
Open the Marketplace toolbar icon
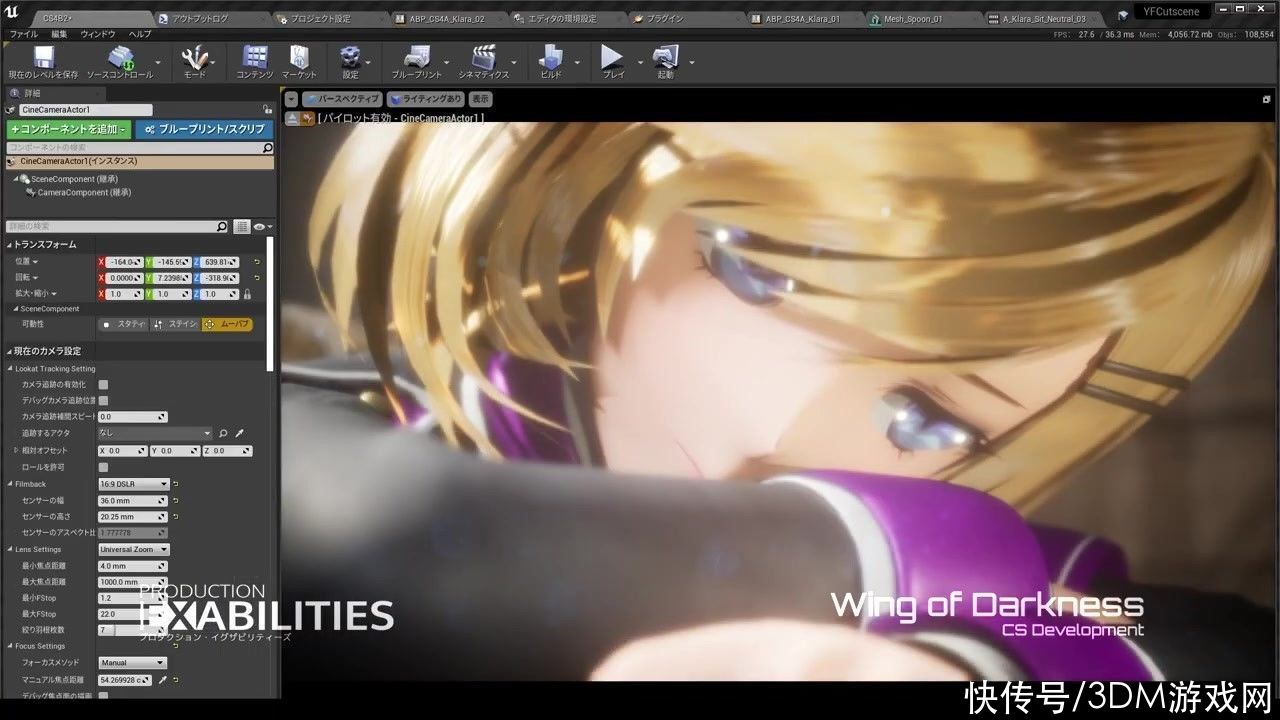point(299,57)
